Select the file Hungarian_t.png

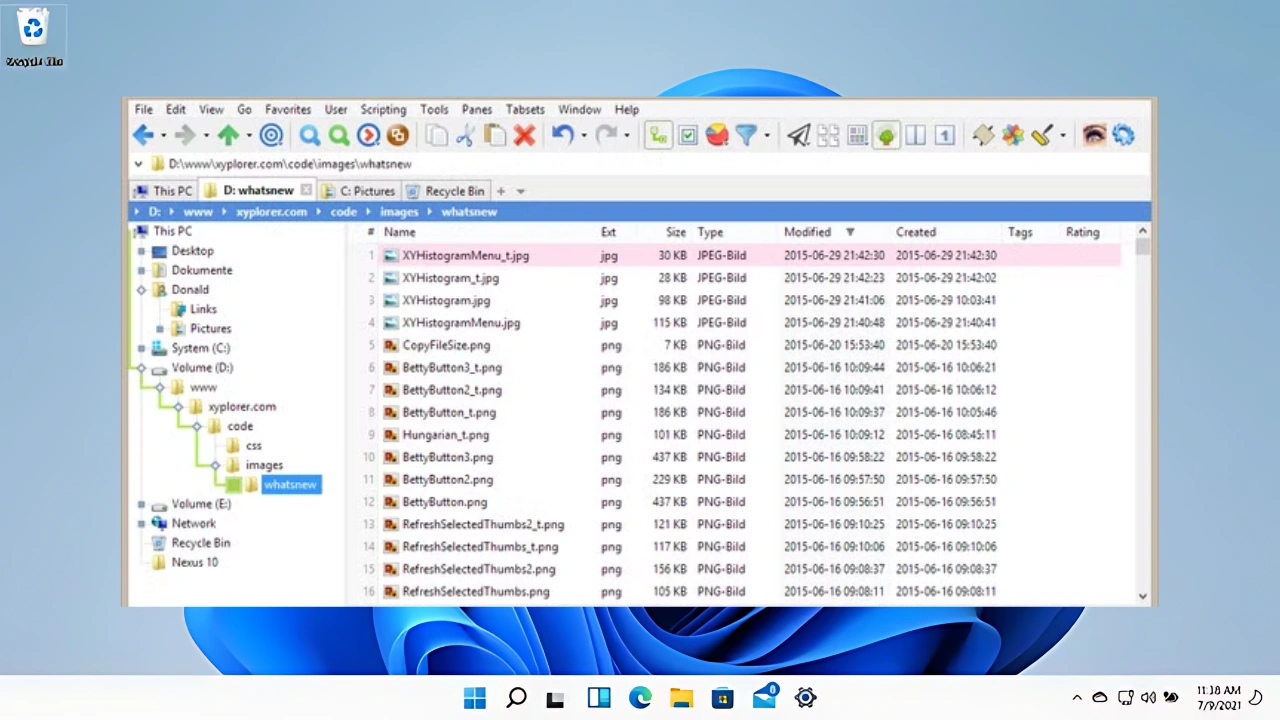[x=445, y=435]
